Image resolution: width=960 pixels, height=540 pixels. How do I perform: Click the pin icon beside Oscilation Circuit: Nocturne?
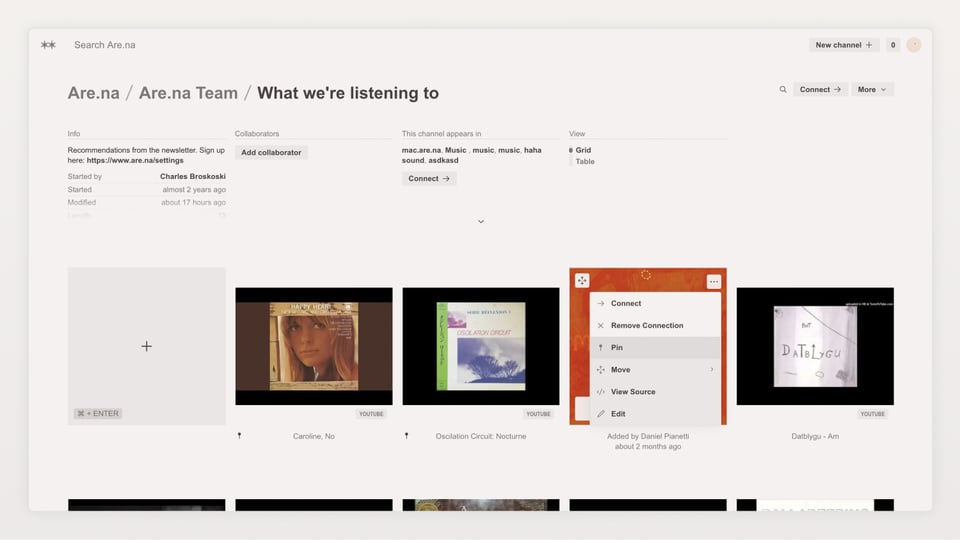406,436
